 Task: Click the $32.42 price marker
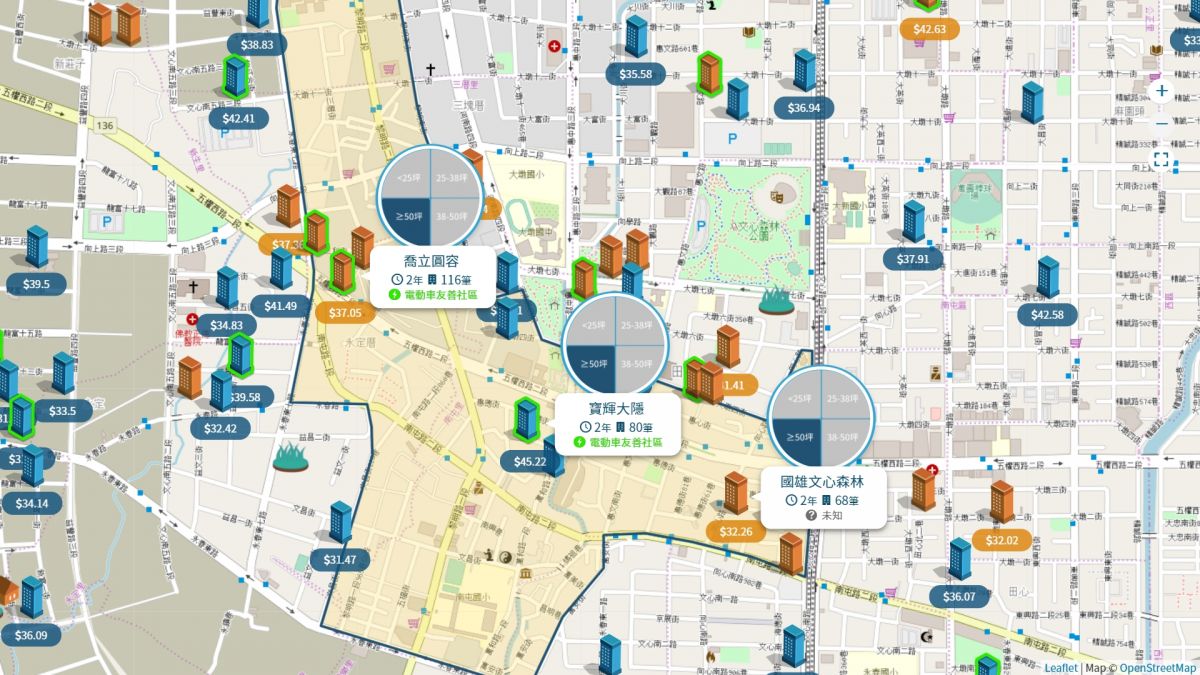[220, 429]
